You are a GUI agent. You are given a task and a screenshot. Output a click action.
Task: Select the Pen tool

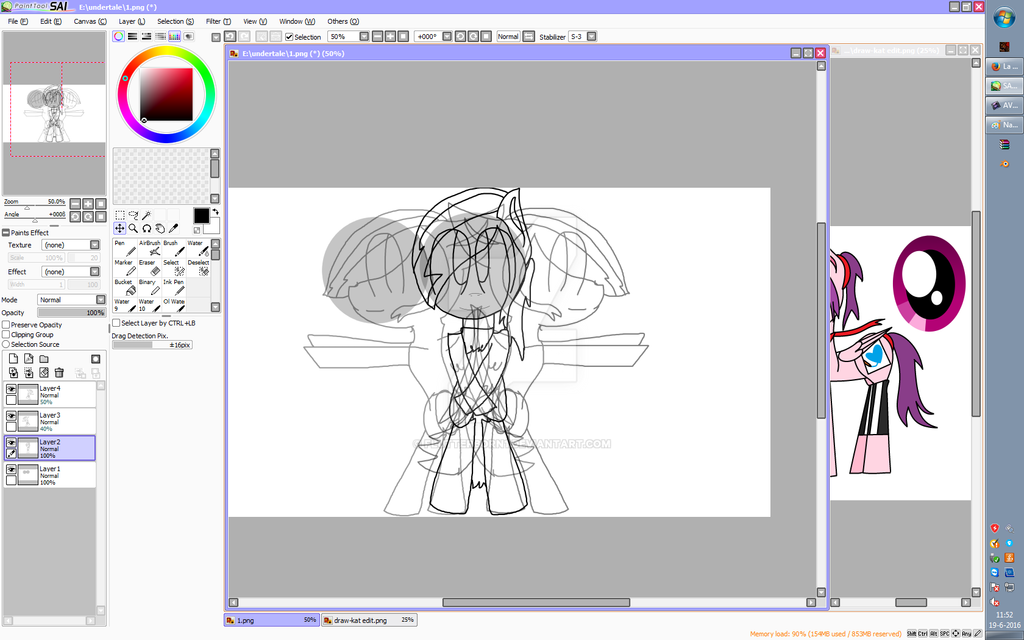click(125, 248)
